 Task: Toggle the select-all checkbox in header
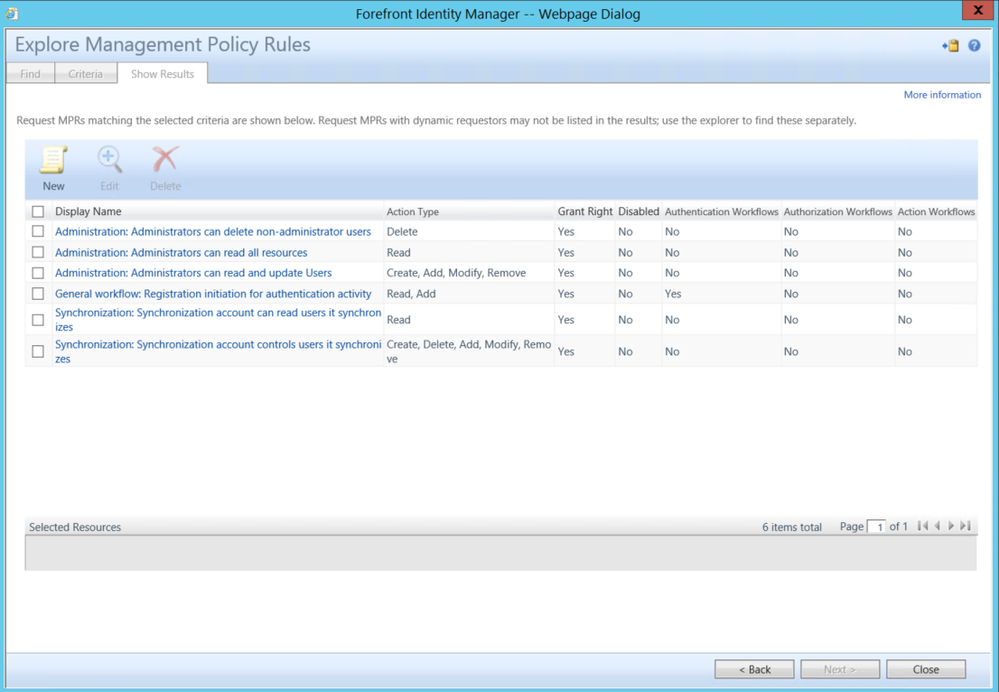coord(38,212)
